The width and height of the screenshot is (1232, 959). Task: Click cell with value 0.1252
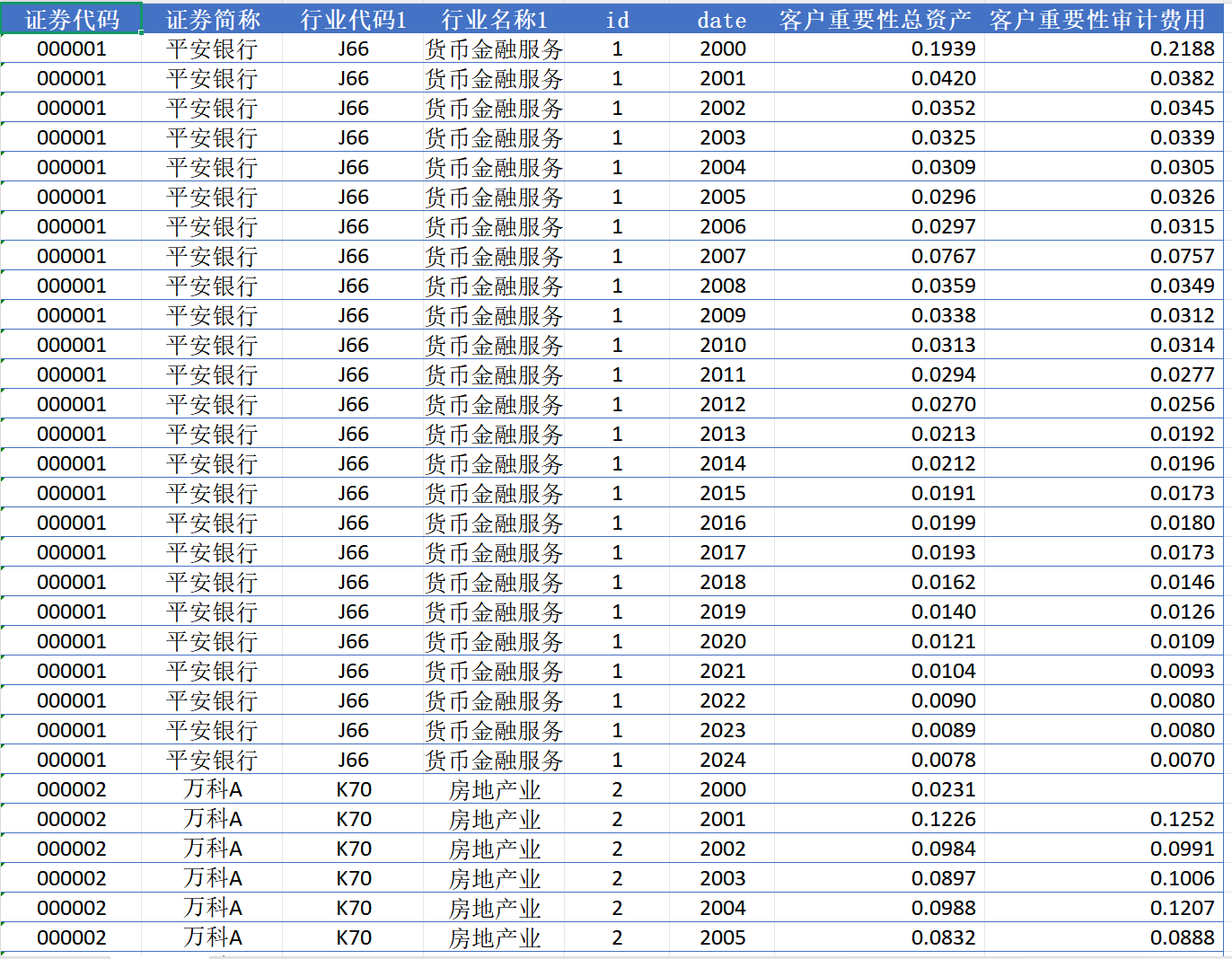[x=1104, y=819]
